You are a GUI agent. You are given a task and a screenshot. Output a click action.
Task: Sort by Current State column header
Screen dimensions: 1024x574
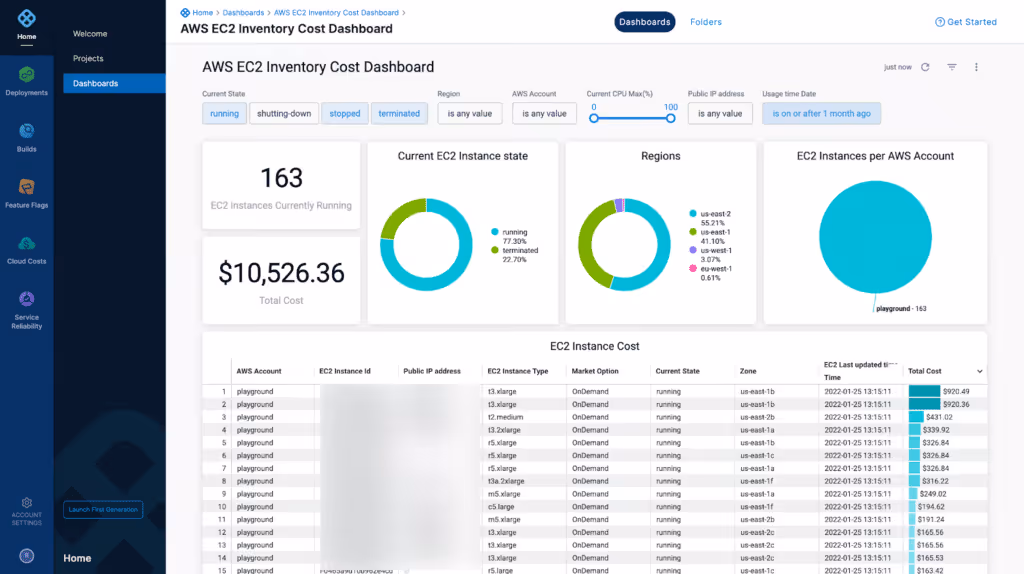[677, 371]
